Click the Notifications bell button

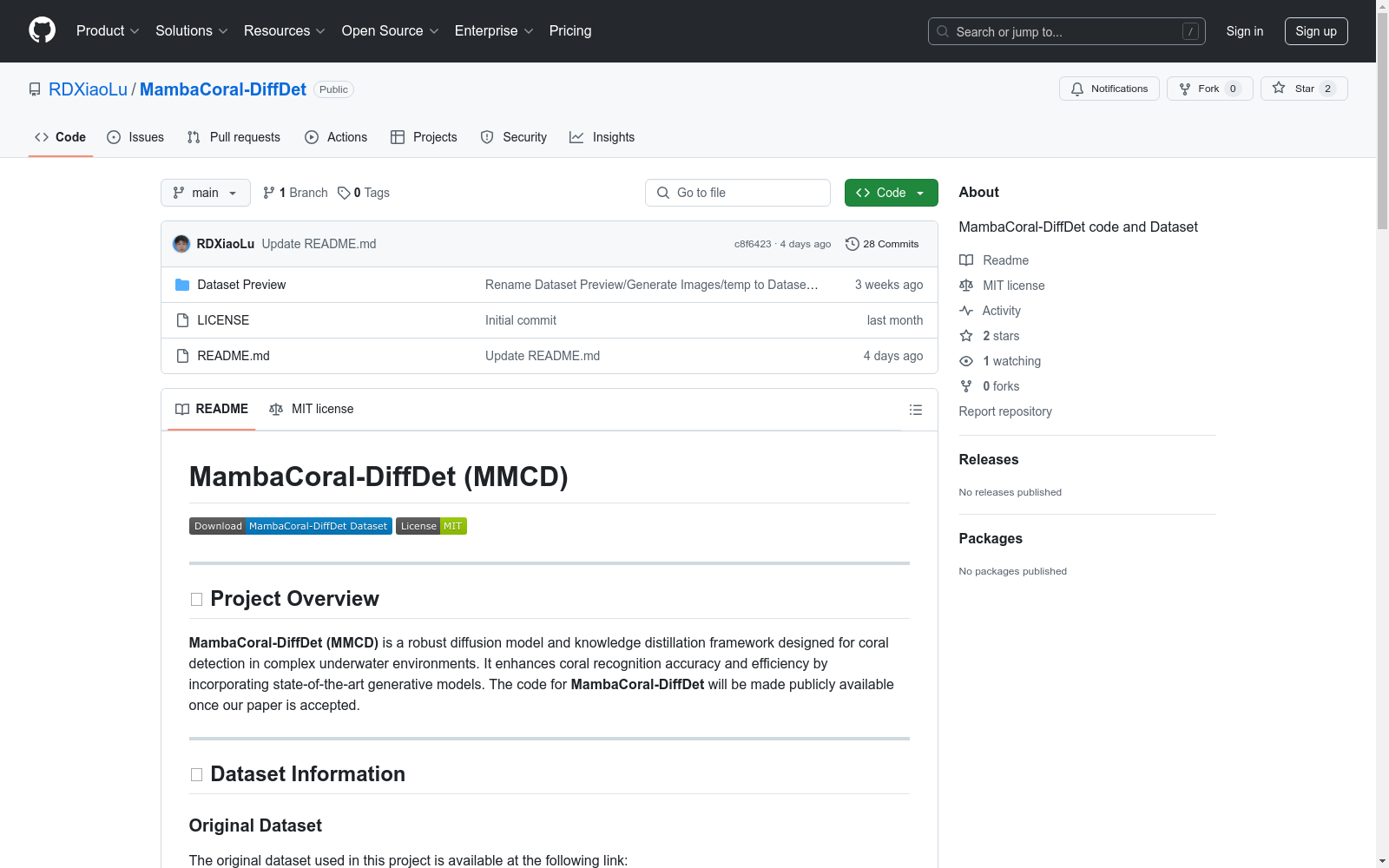point(1109,89)
